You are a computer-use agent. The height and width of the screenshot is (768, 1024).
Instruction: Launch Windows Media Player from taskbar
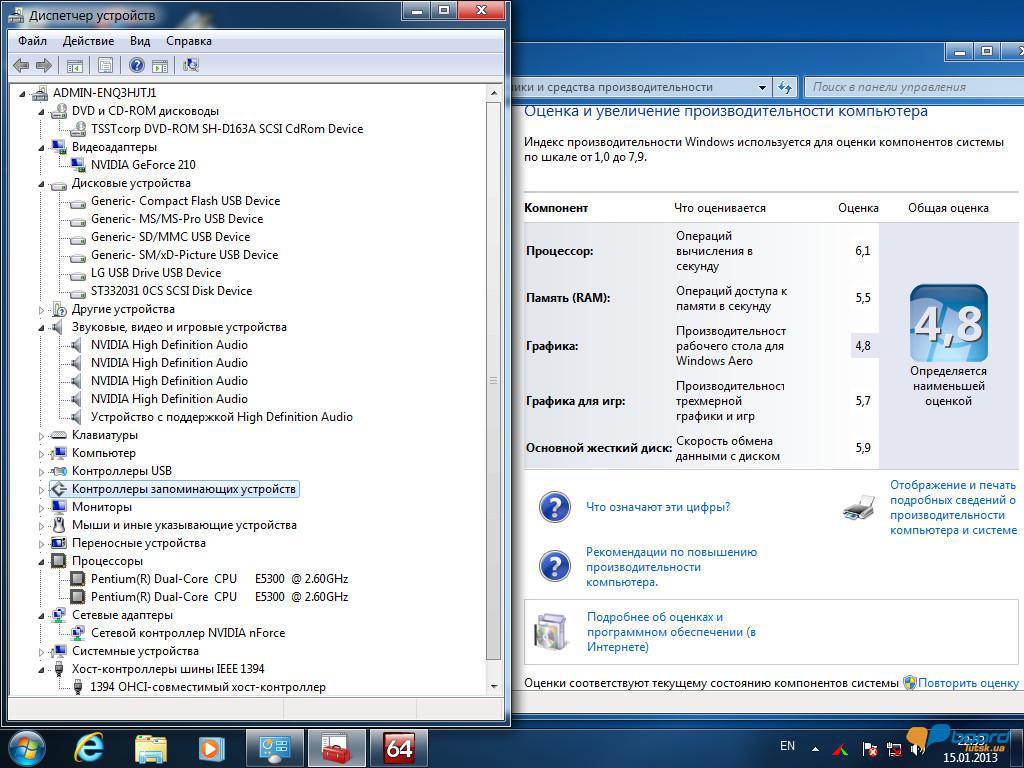coord(211,747)
